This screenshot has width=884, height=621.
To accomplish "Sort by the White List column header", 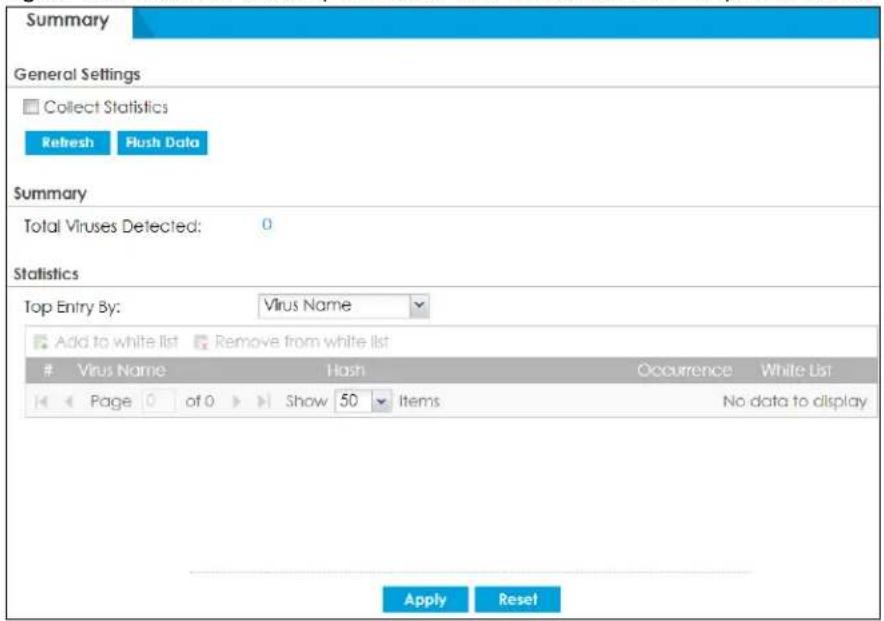I will pos(795,370).
